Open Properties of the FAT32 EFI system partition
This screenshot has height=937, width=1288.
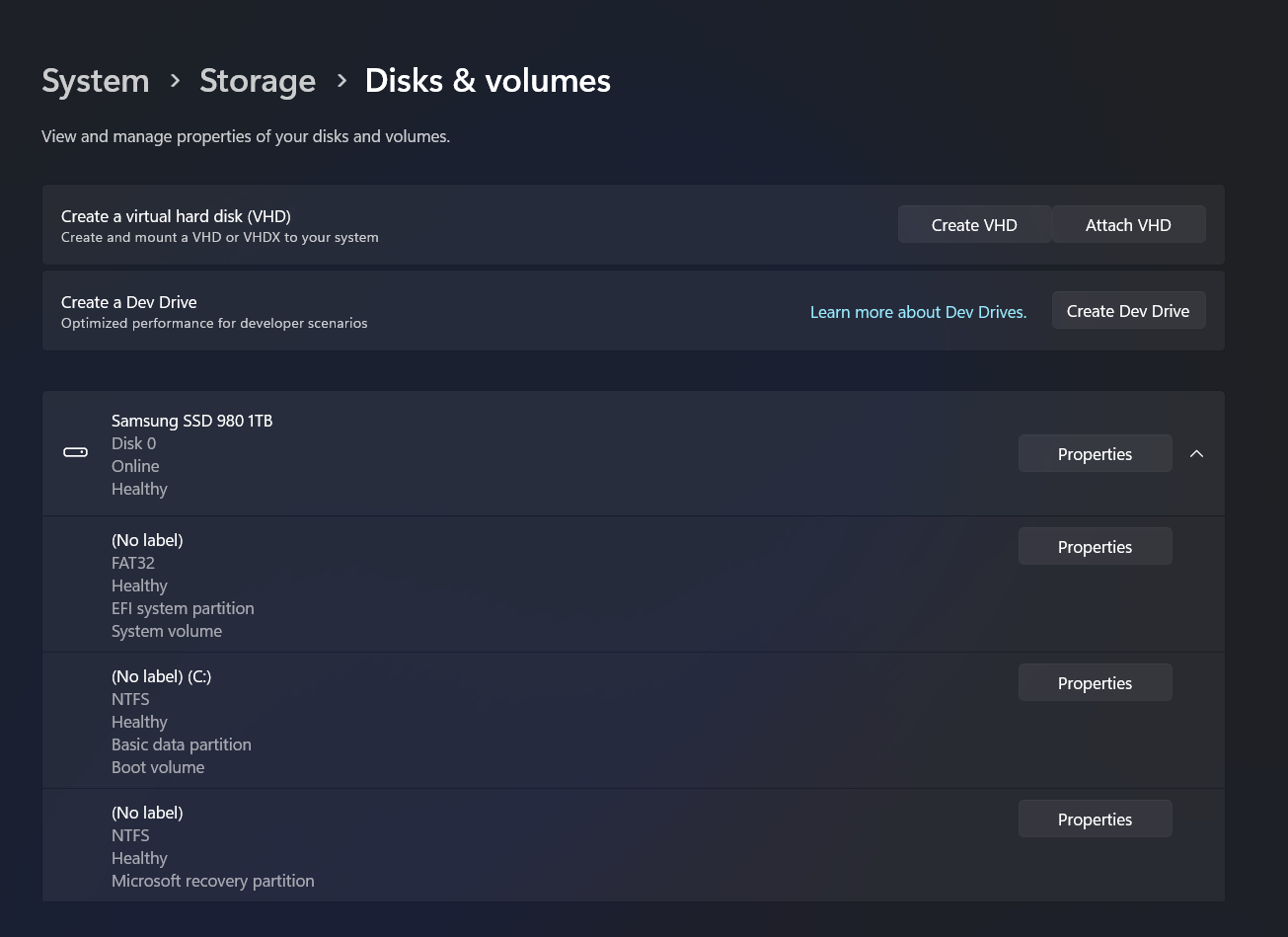pos(1095,546)
